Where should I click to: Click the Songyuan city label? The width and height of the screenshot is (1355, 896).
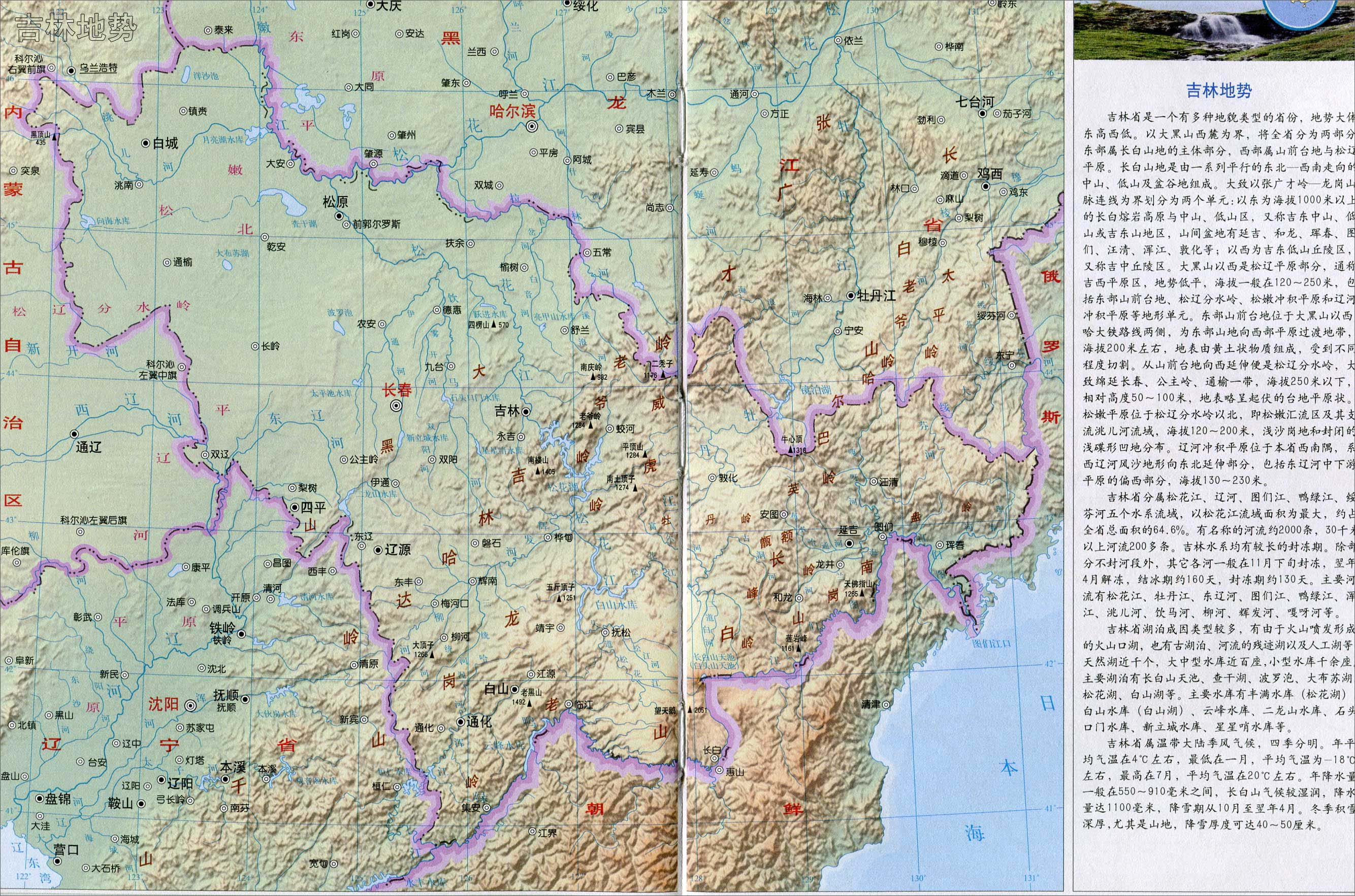point(335,202)
